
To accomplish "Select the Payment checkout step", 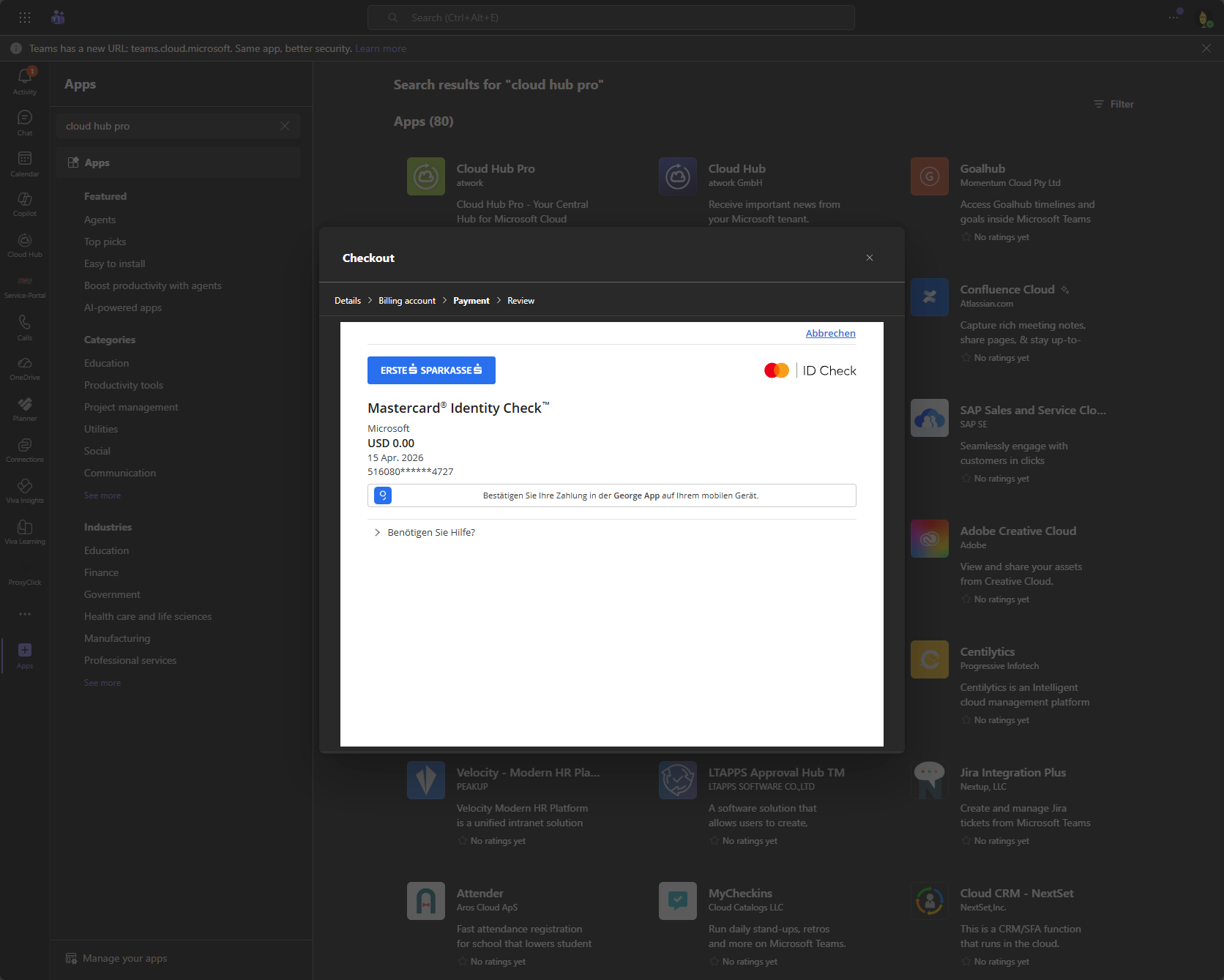I will click(x=471, y=301).
